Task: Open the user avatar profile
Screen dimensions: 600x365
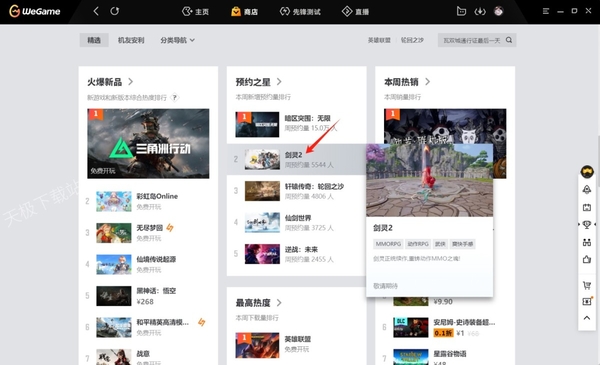Action: click(498, 11)
